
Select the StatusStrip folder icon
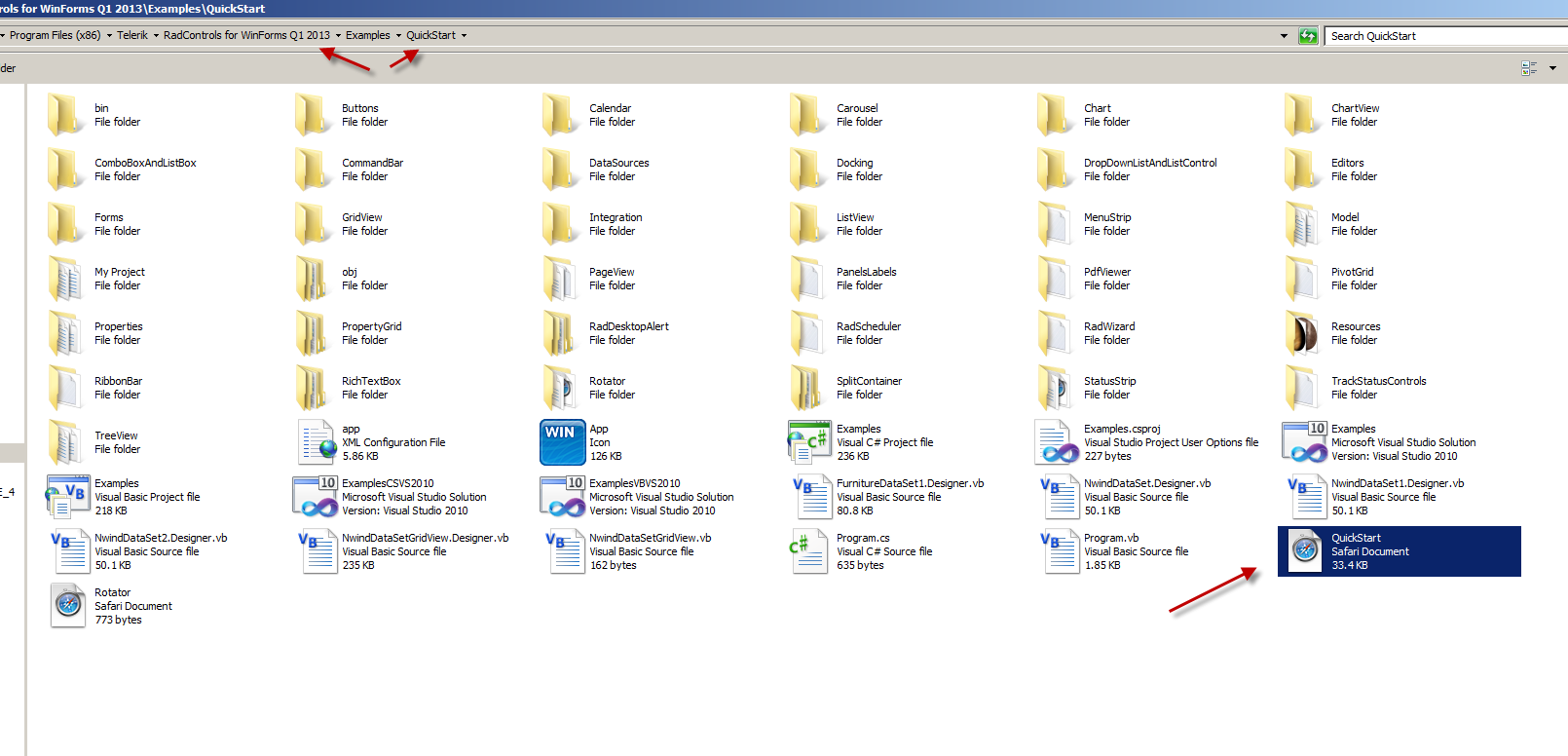[x=1056, y=388]
